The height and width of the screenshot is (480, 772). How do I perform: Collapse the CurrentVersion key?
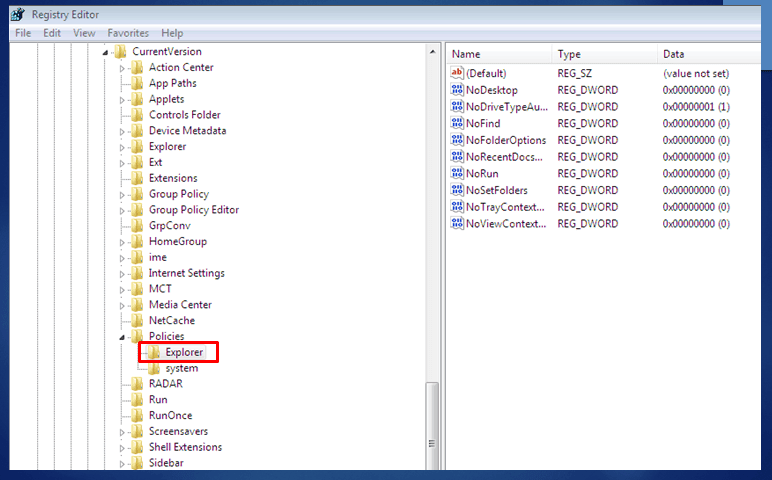tap(105, 52)
